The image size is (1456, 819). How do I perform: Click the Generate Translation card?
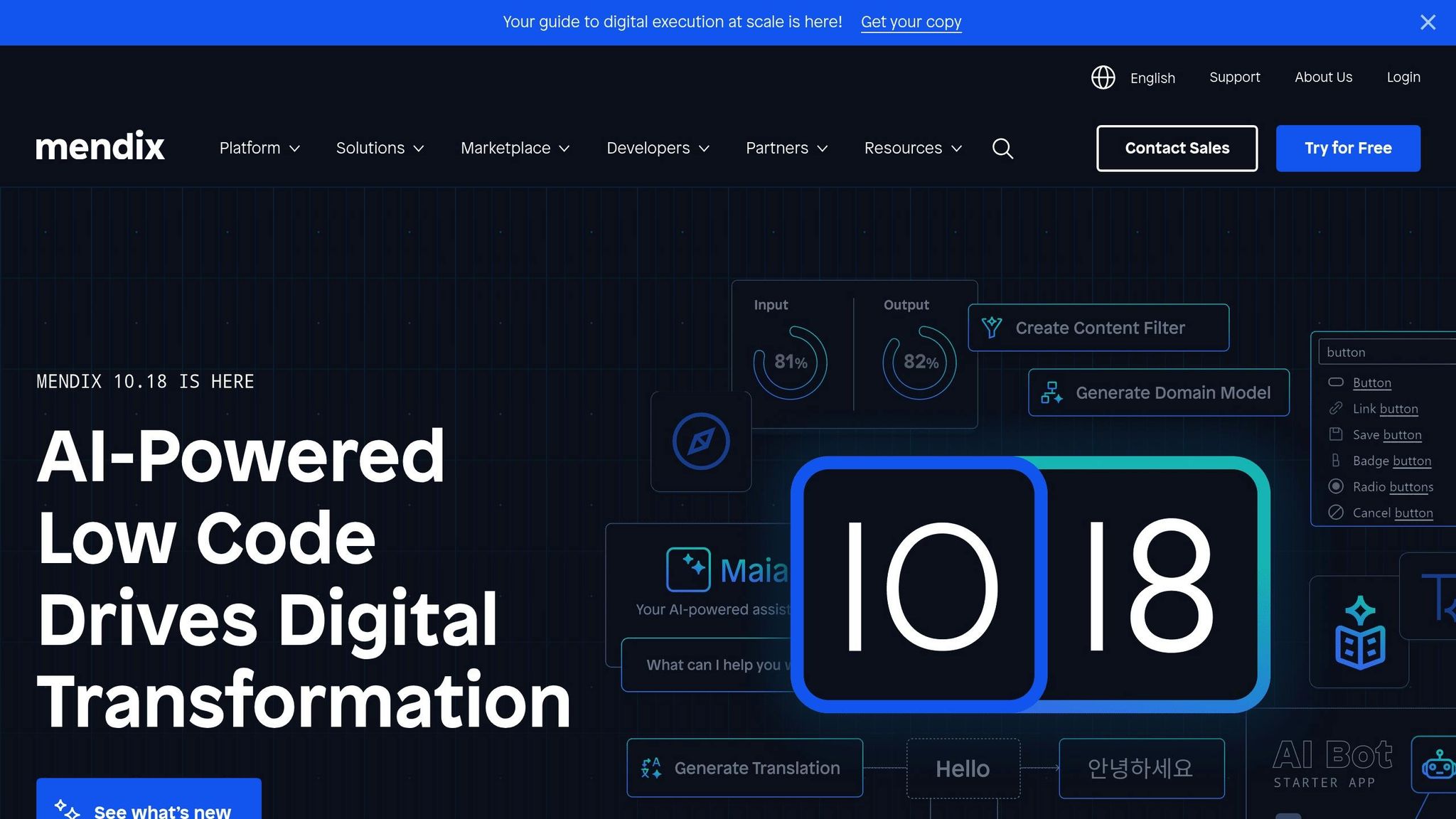coord(744,768)
